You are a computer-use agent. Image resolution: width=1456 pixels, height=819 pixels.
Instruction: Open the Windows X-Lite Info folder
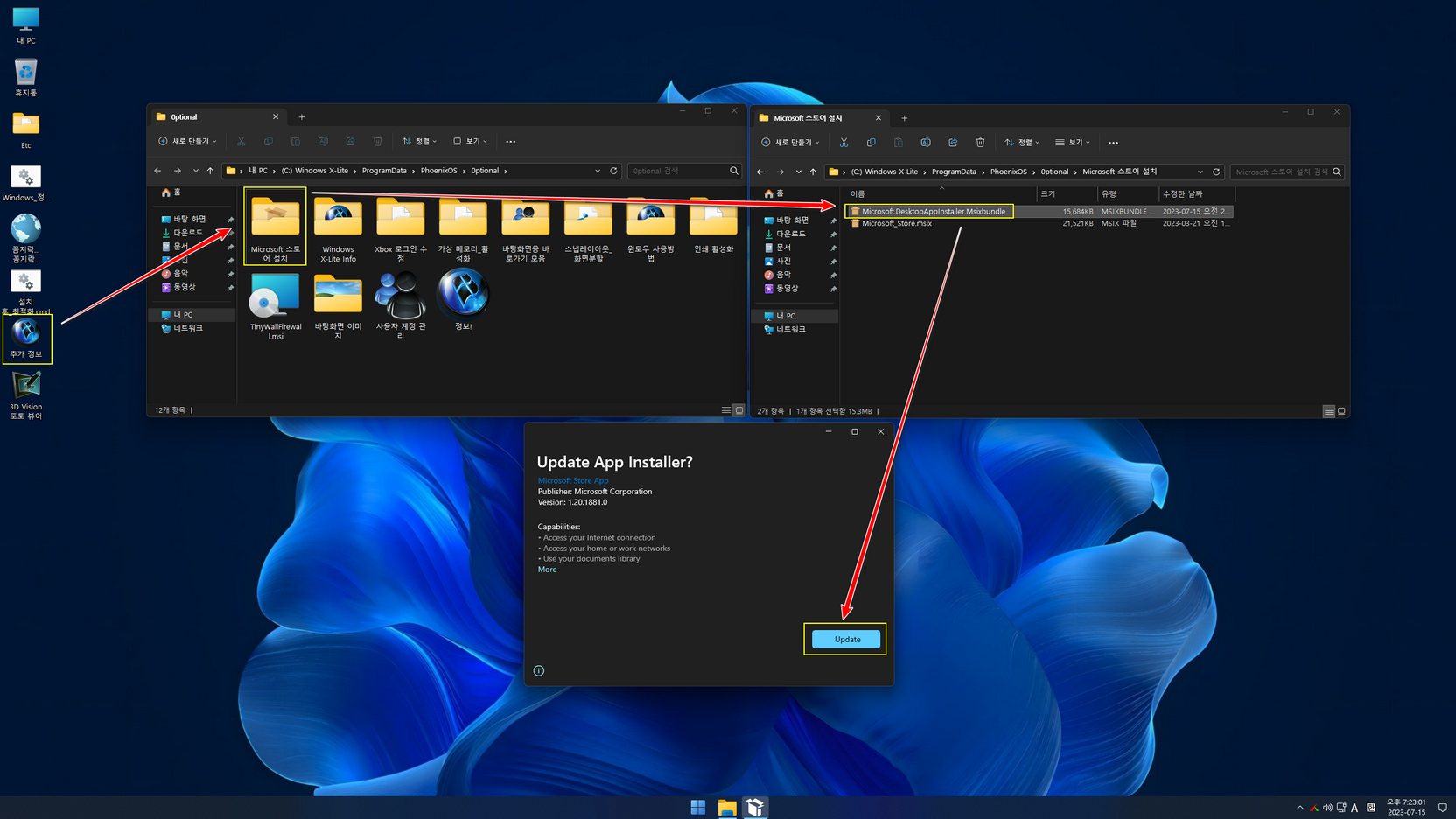click(x=338, y=228)
